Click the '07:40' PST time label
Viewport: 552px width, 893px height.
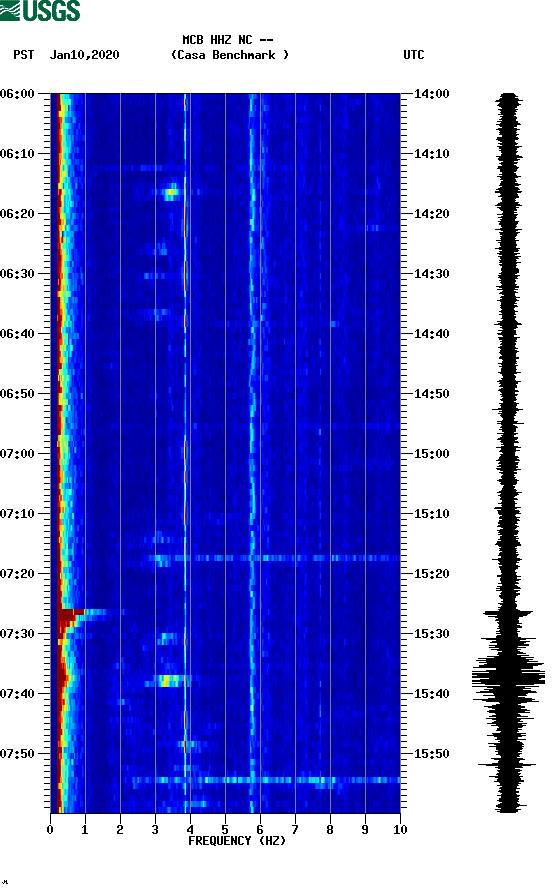17,693
